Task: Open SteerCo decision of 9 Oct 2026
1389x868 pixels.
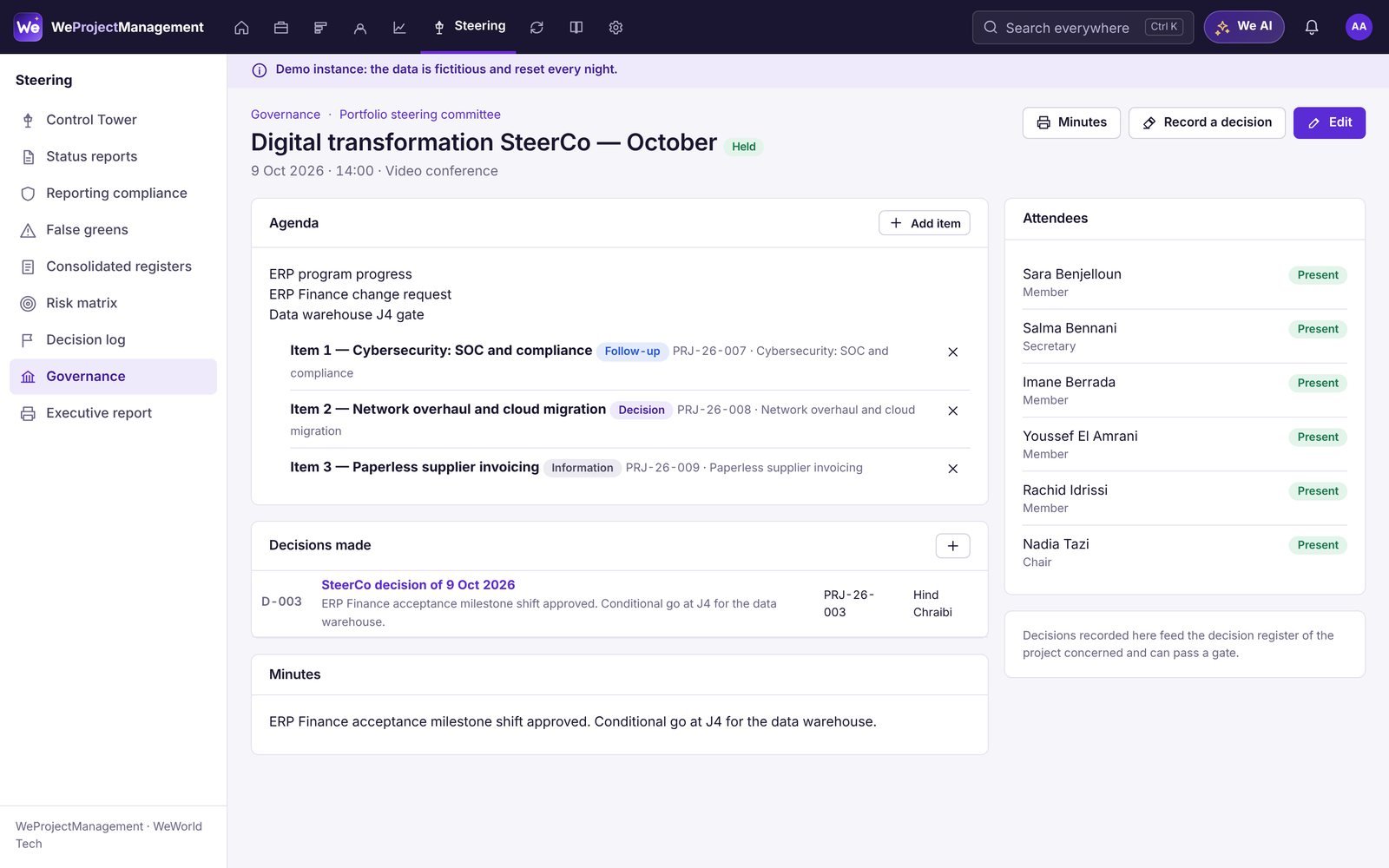Action: 418,585
